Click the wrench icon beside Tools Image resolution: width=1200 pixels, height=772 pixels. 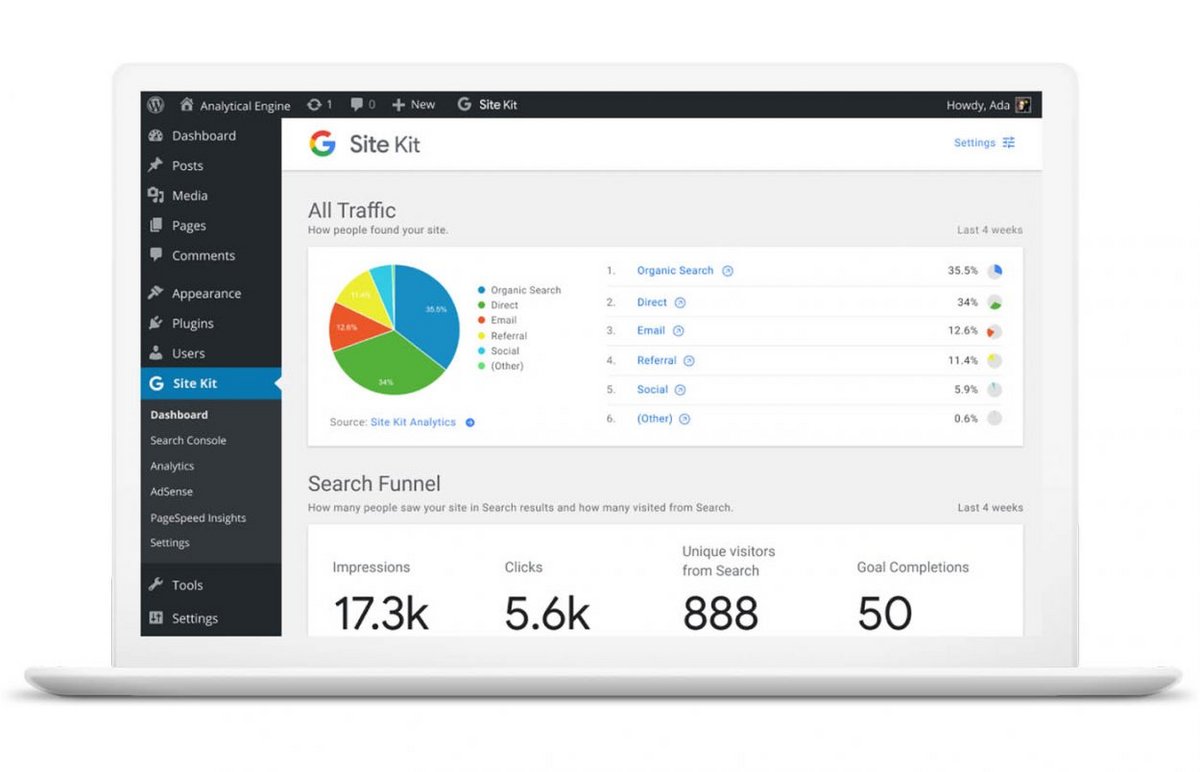click(156, 585)
